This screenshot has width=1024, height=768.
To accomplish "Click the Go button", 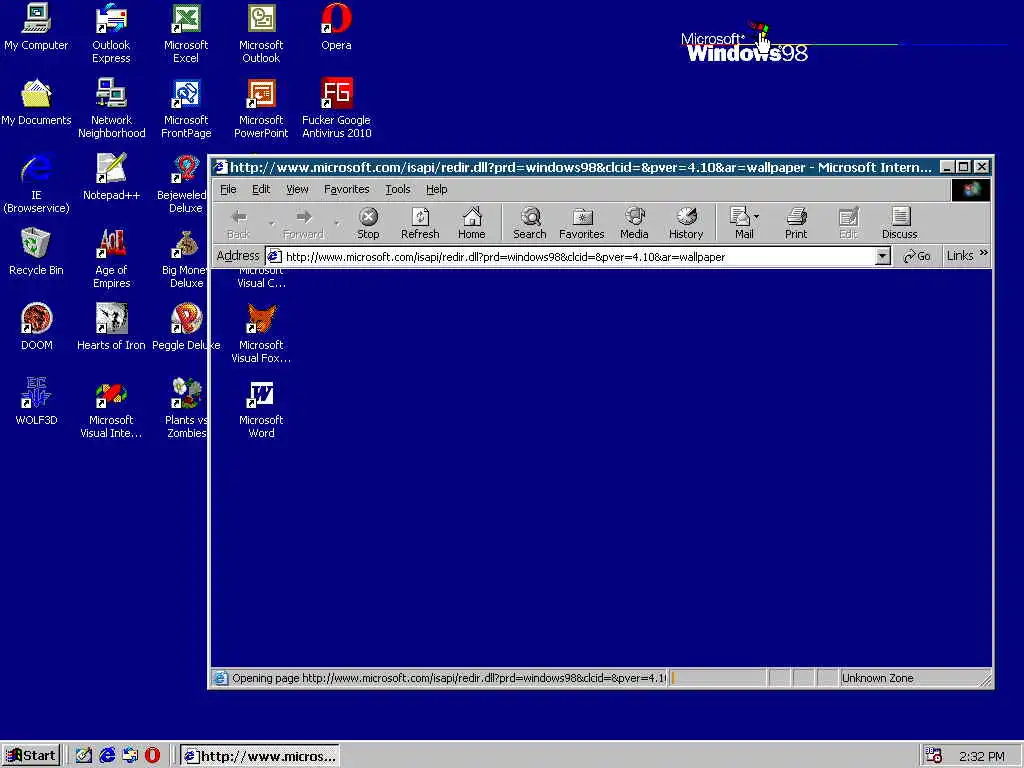I will coord(917,256).
